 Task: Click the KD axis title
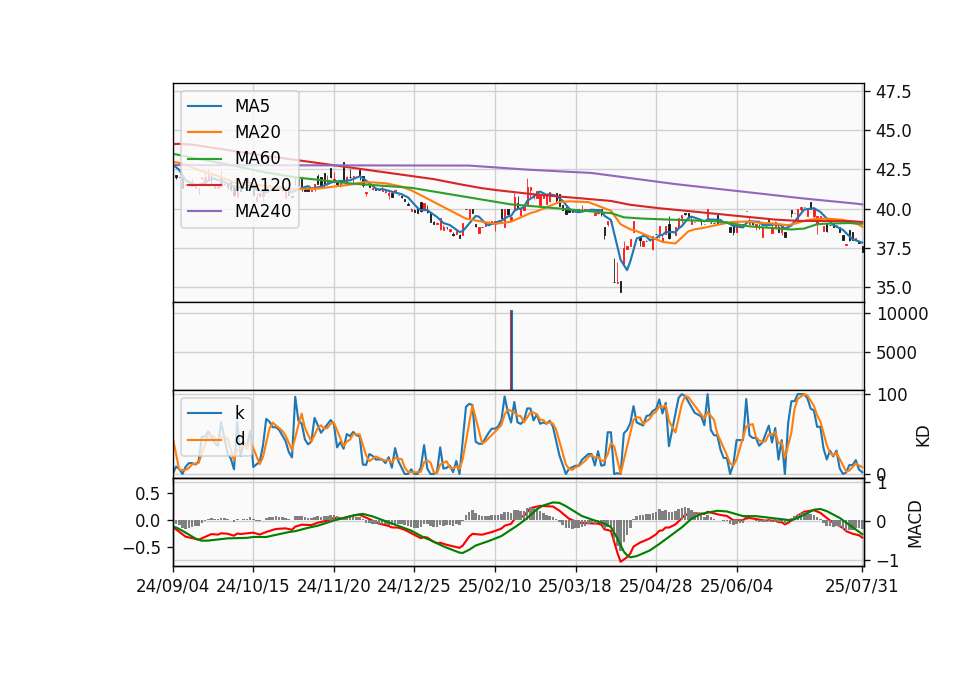click(923, 437)
